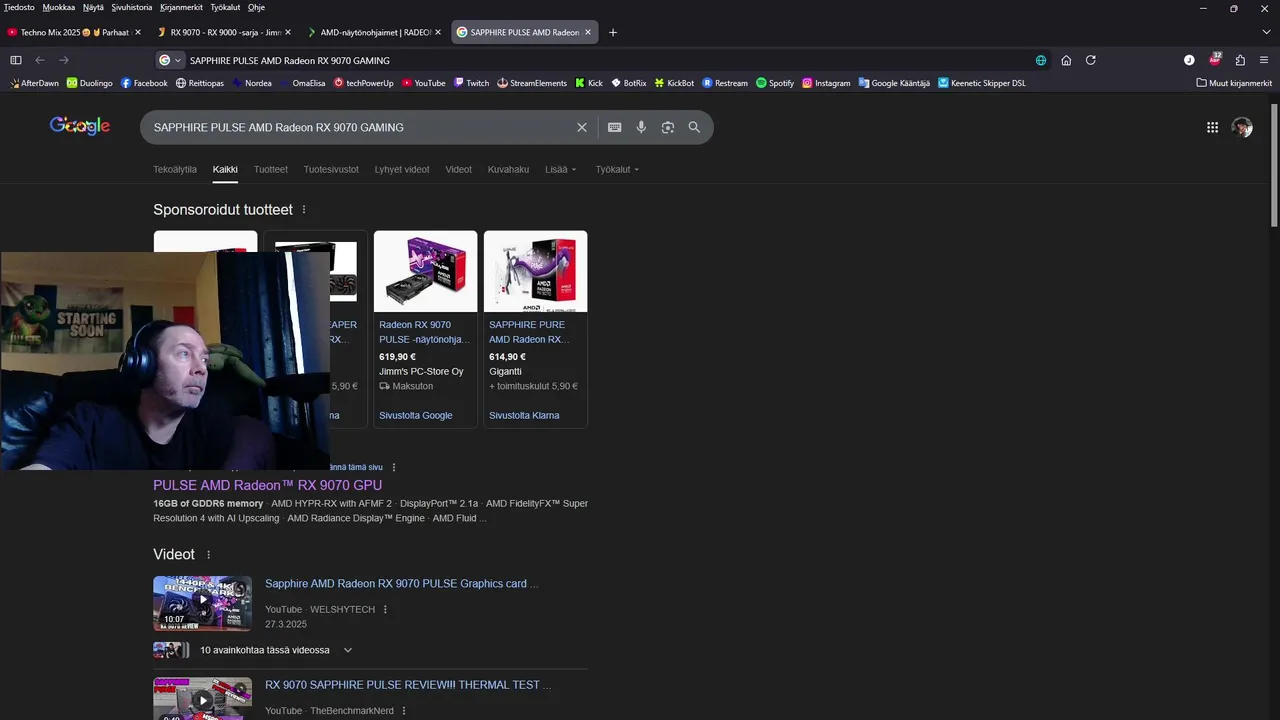Open the Restream bookmark
Screen dimensions: 1280x720
(725, 83)
